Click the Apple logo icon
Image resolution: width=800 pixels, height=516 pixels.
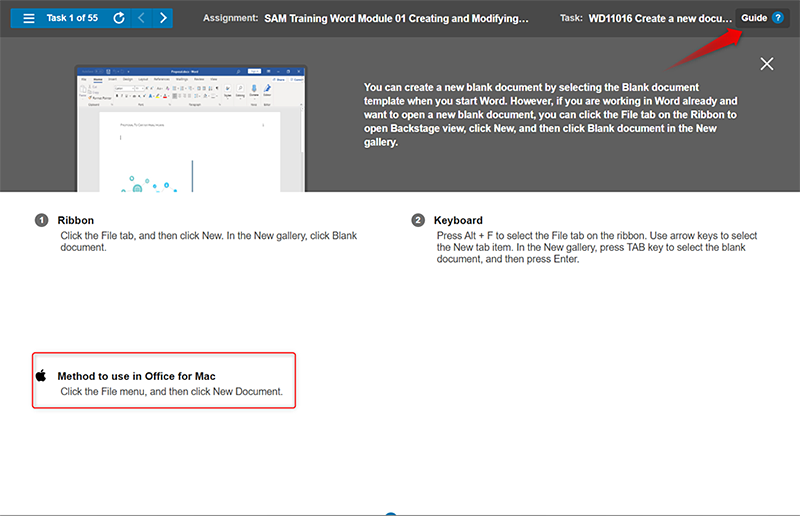[41, 376]
